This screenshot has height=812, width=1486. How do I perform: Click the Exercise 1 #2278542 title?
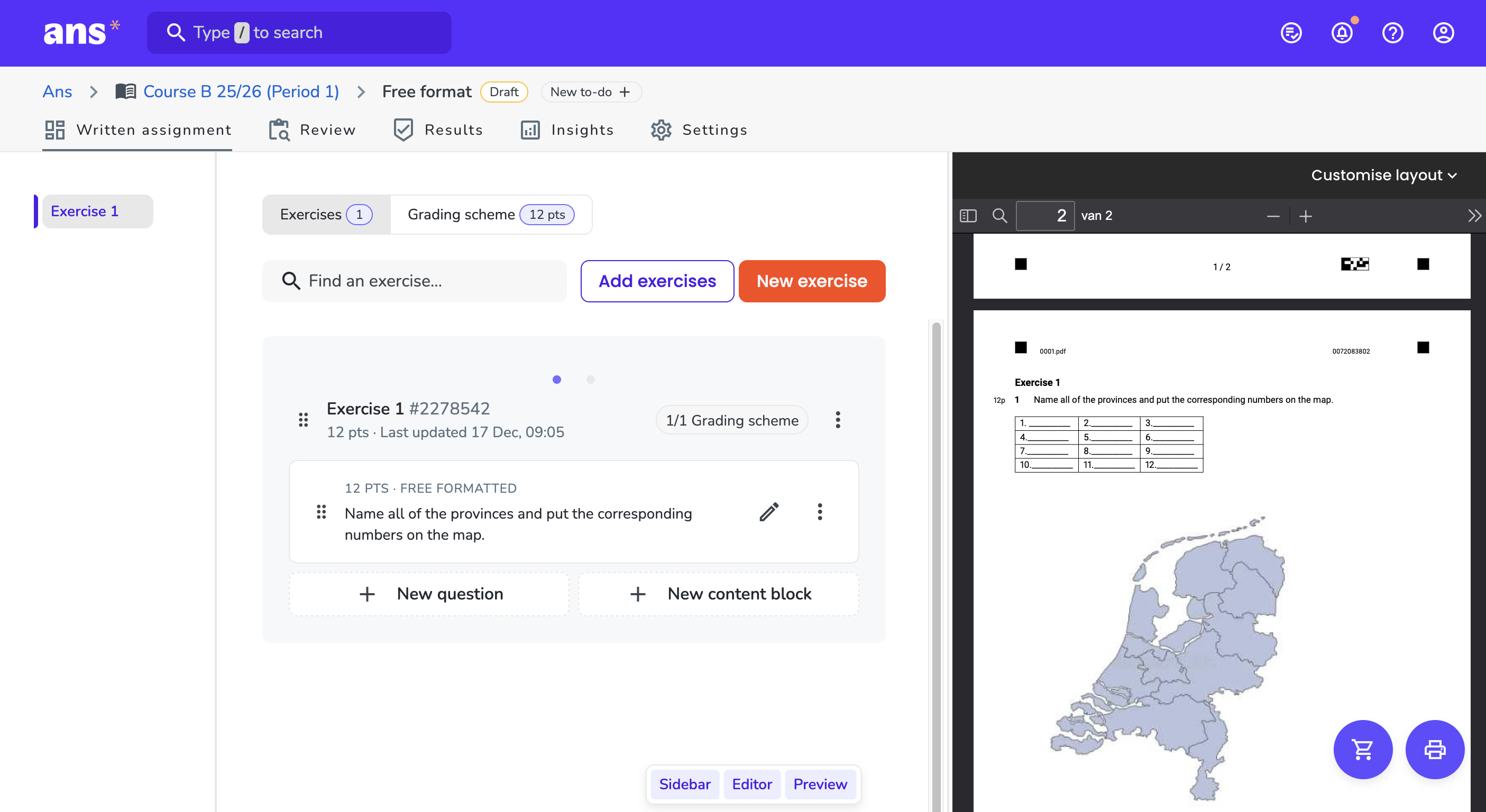click(x=408, y=408)
